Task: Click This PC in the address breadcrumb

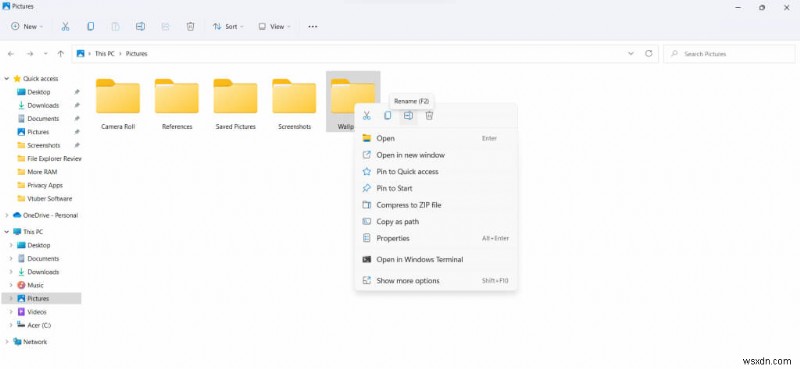Action: 105,54
